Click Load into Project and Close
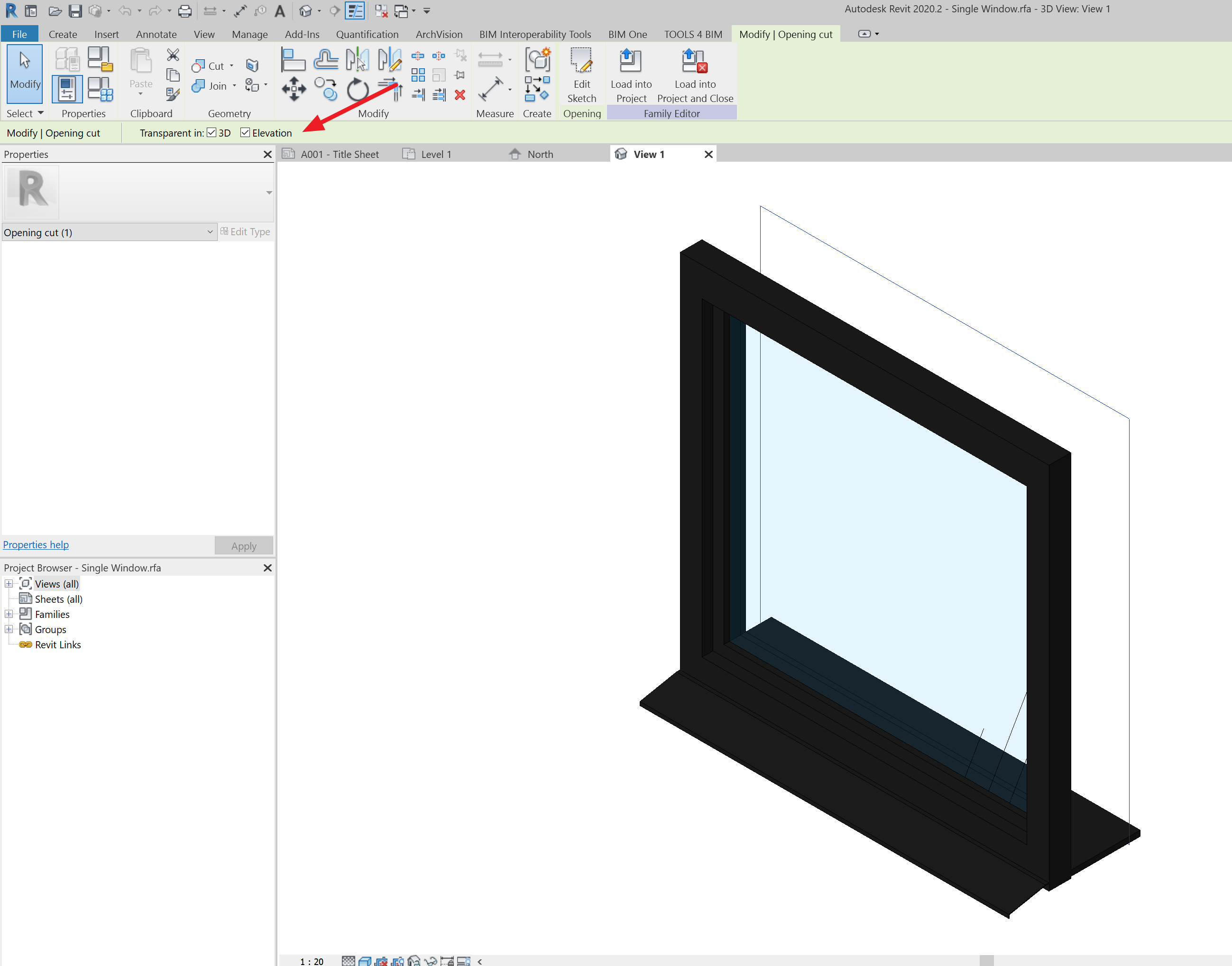Screen dimensions: 1232x966 click(x=694, y=76)
